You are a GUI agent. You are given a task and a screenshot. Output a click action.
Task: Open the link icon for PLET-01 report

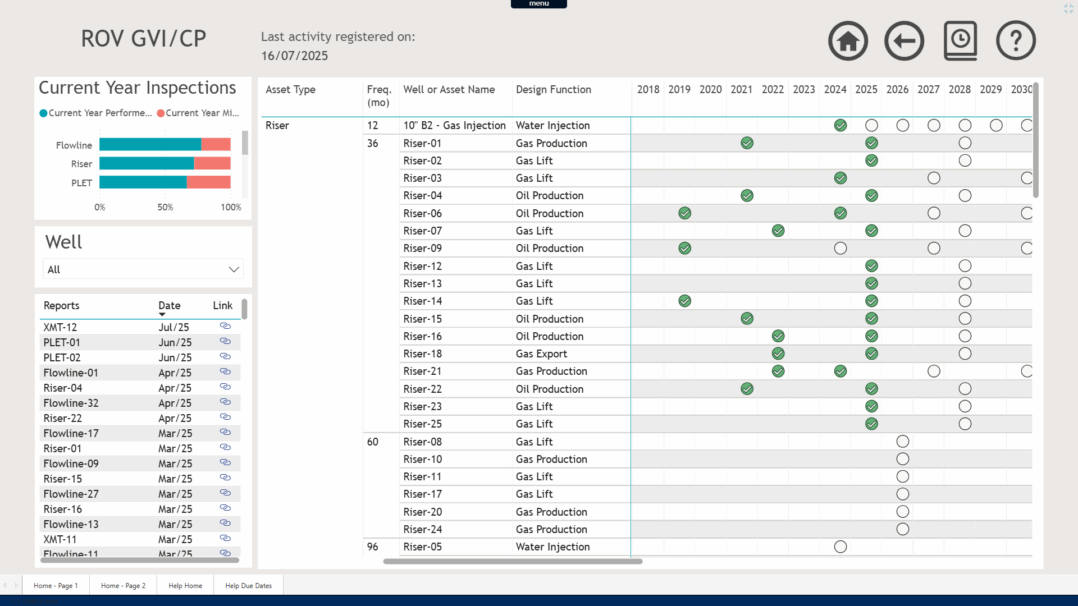click(225, 342)
